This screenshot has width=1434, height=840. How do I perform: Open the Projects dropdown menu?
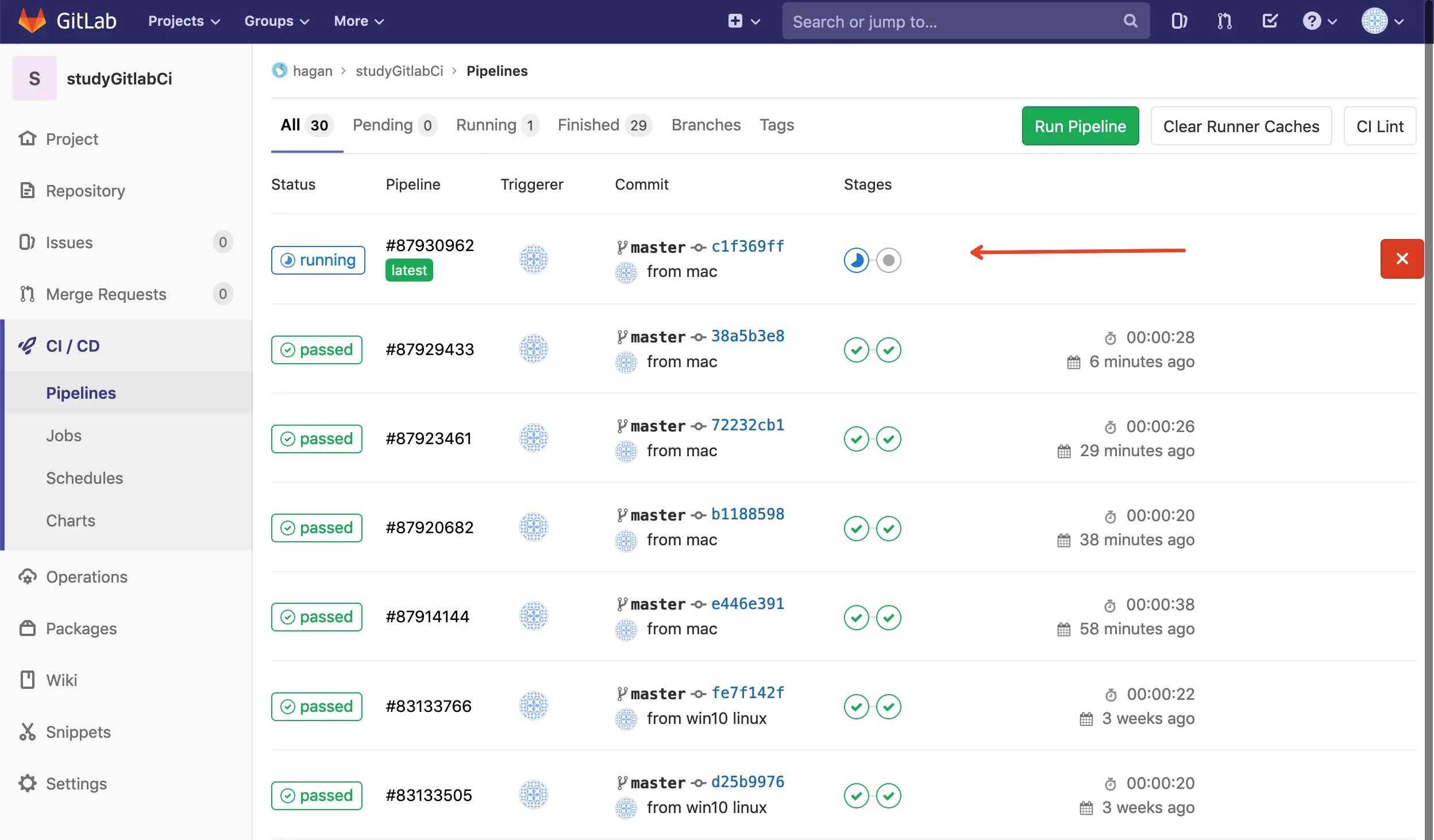click(184, 21)
